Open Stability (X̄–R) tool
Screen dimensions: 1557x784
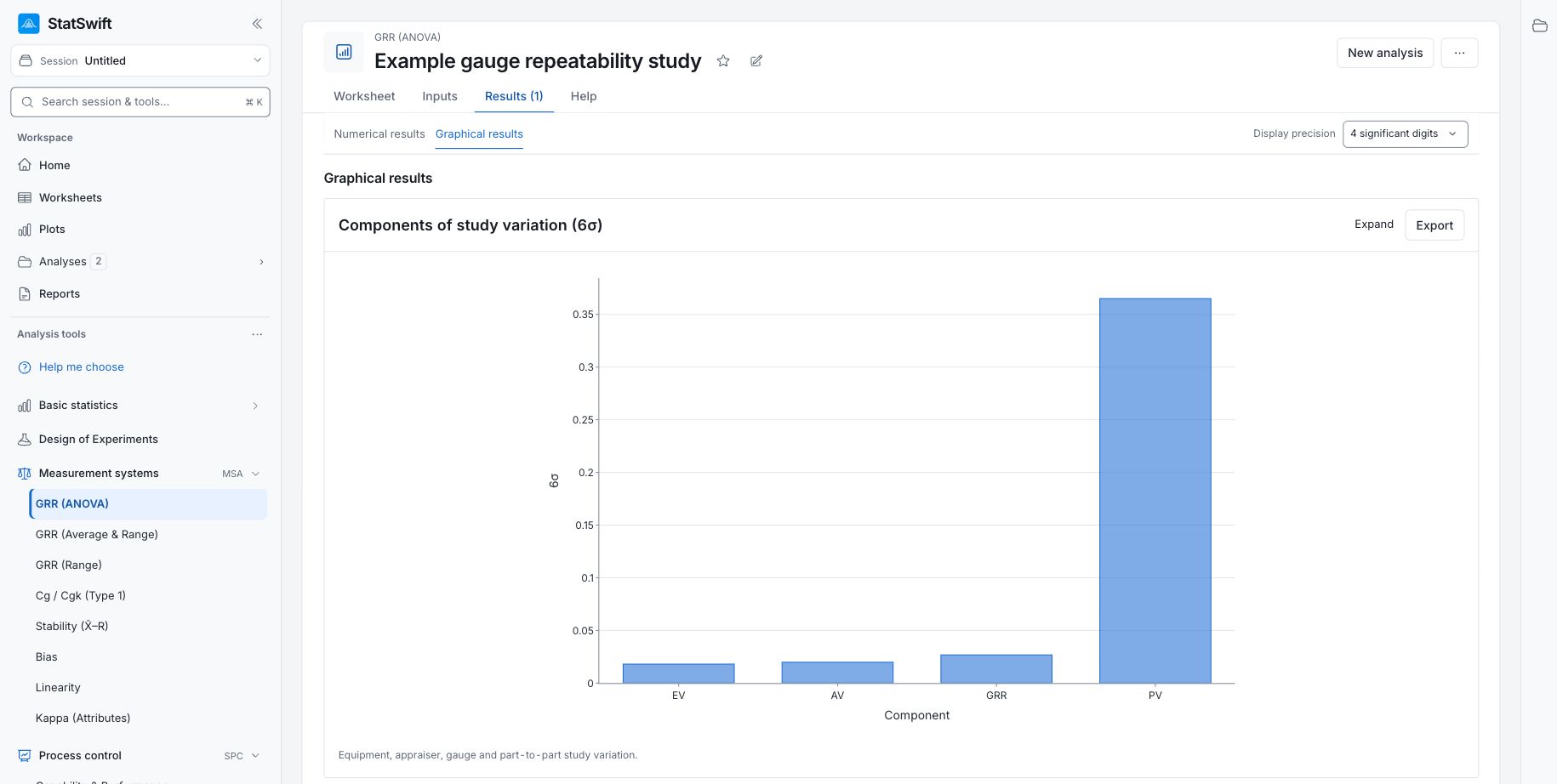[72, 627]
